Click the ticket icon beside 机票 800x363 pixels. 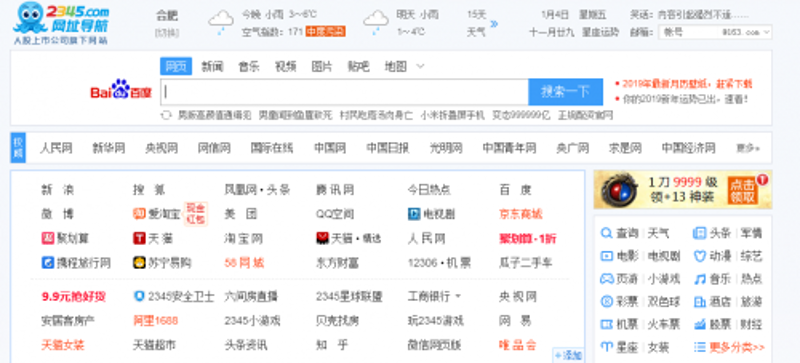[606, 325]
